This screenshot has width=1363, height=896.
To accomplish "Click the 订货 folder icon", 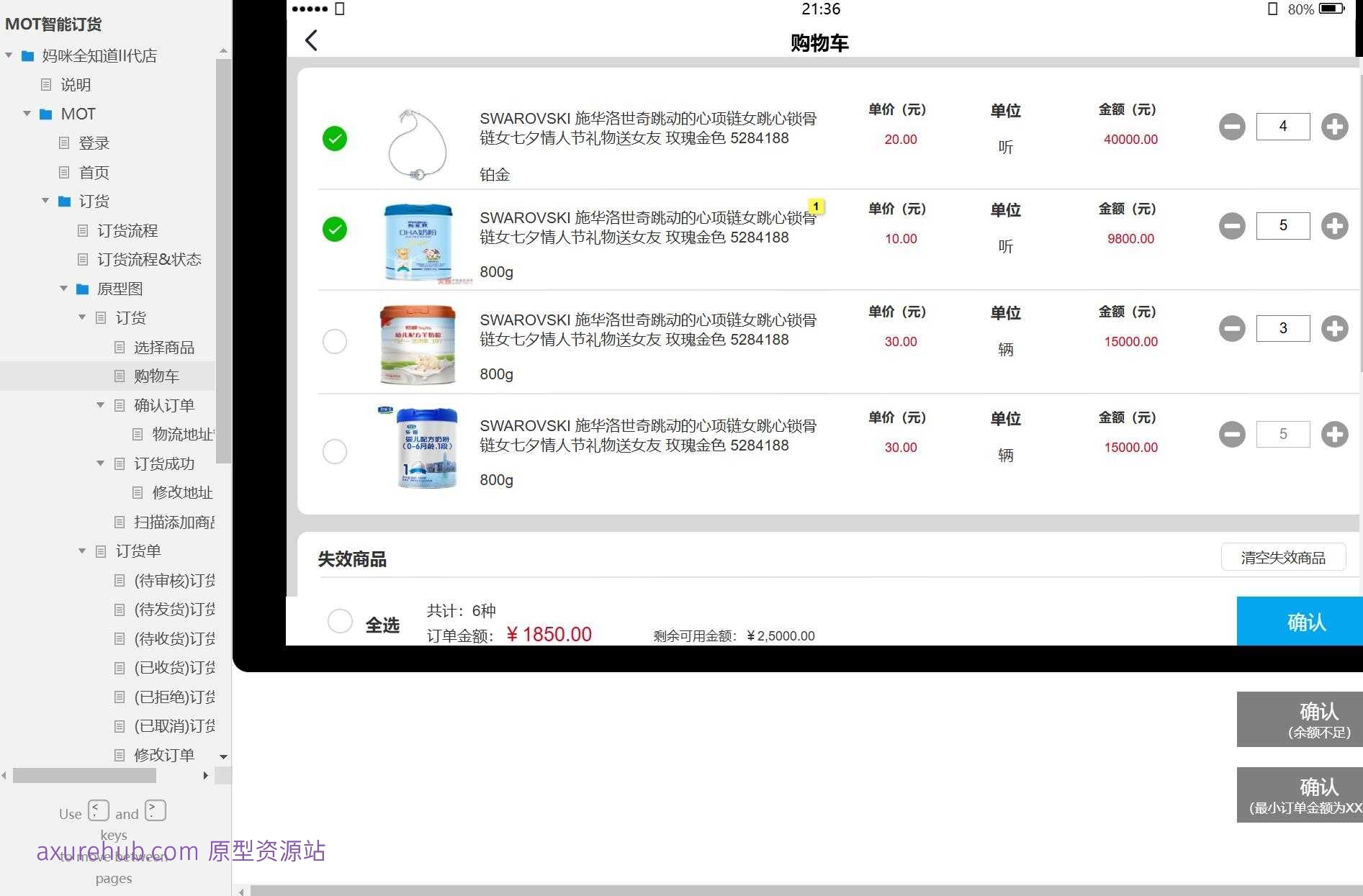I will tap(65, 202).
